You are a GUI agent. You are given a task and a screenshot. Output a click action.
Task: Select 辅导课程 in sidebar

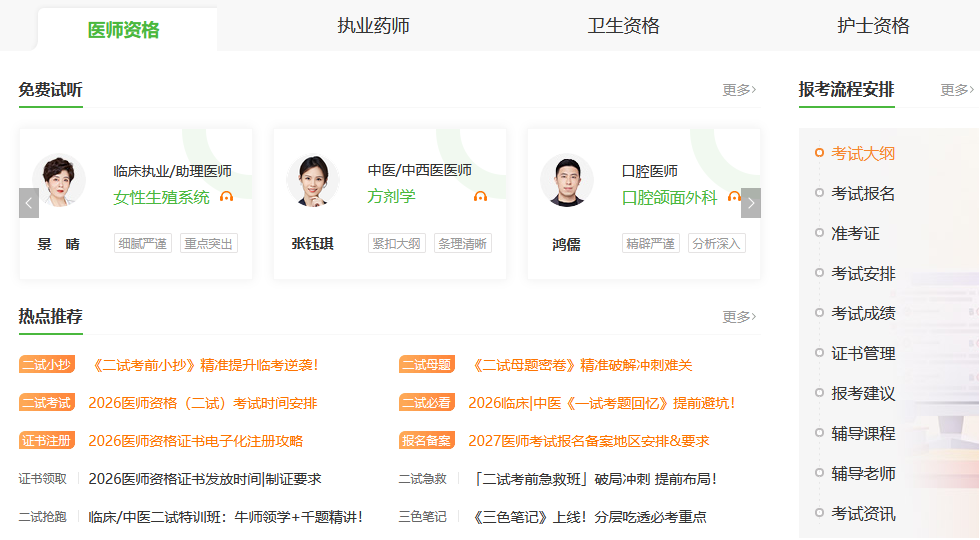tap(863, 433)
